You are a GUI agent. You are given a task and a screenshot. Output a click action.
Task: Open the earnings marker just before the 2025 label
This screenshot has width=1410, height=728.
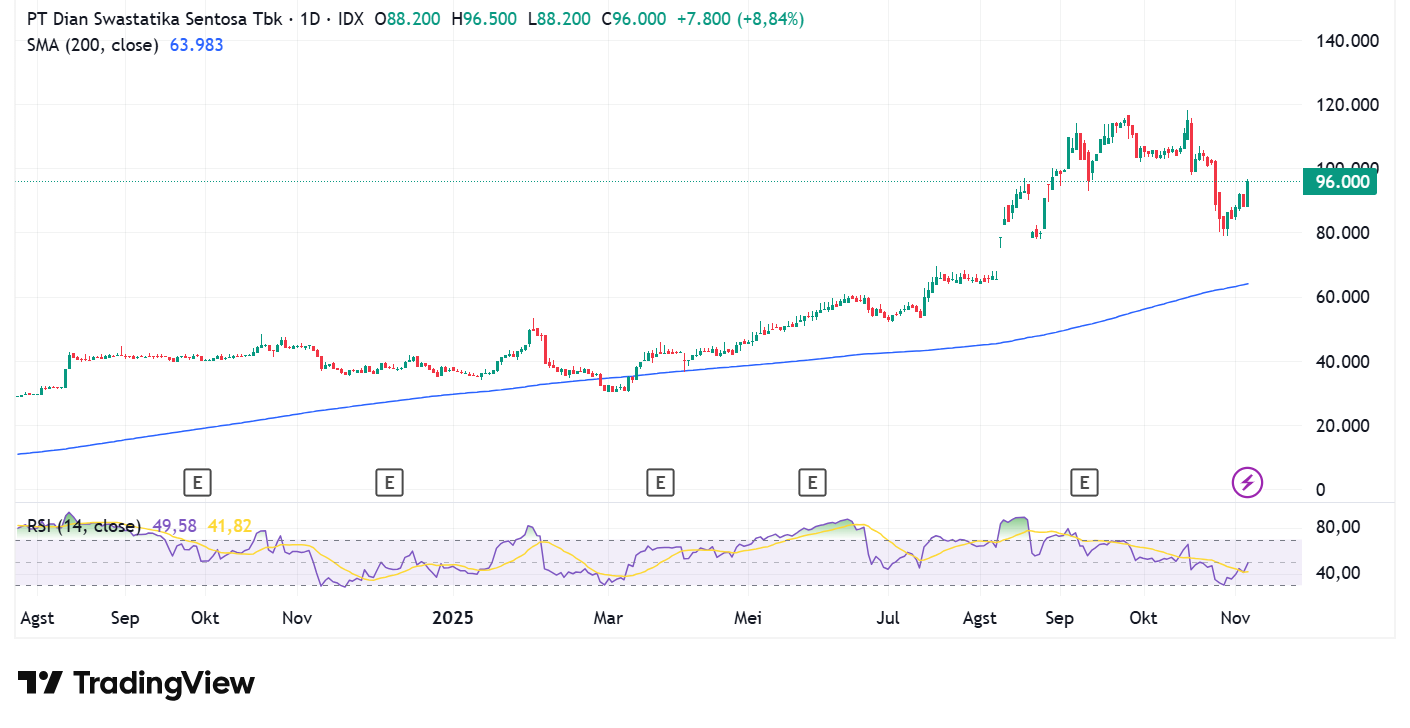[389, 484]
